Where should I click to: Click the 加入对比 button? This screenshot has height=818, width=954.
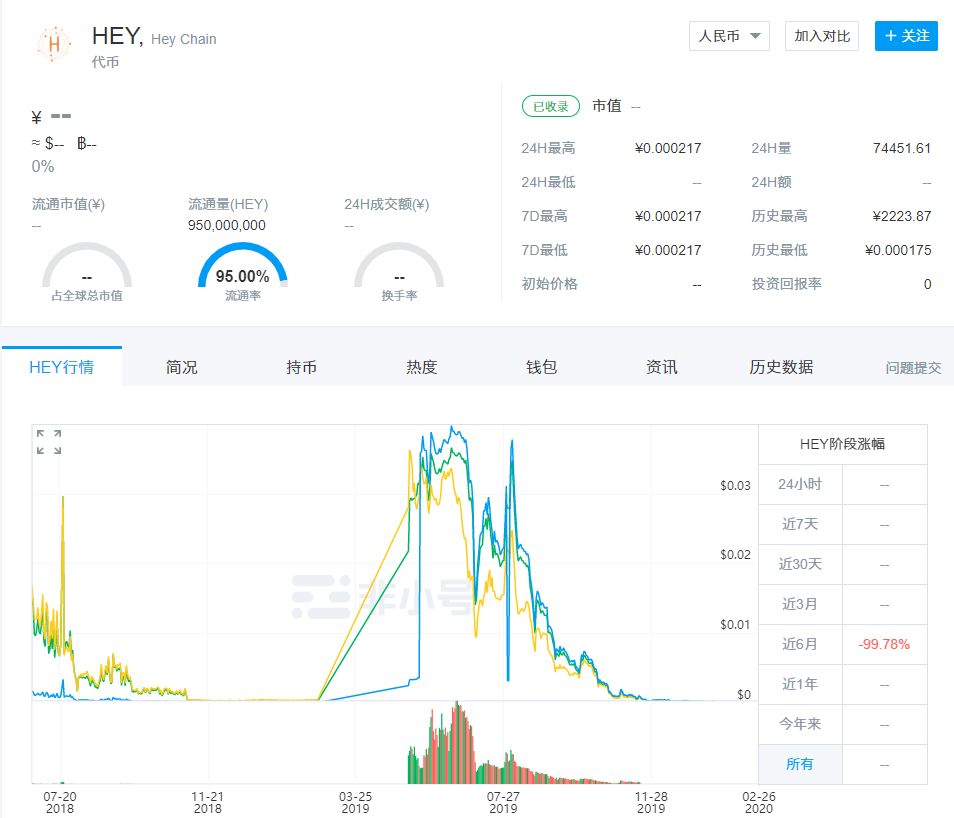(x=821, y=36)
